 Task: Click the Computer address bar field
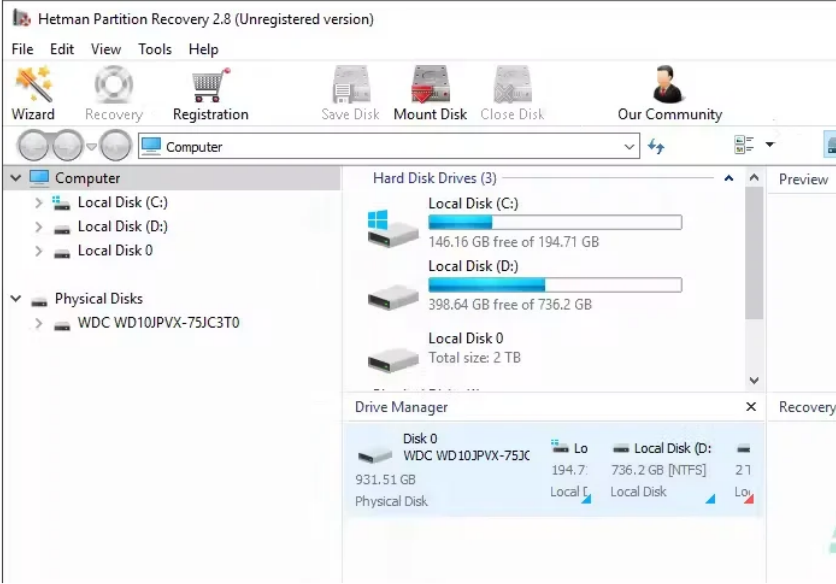pos(389,147)
